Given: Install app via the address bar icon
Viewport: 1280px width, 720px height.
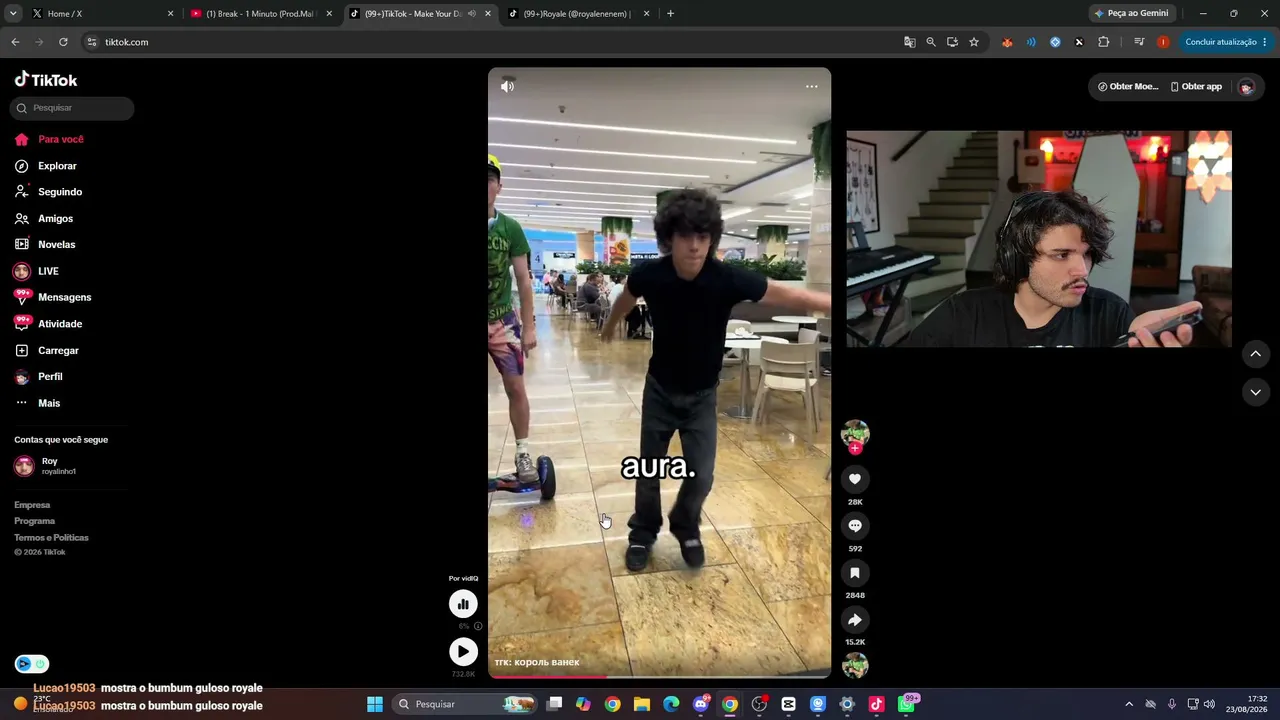Looking at the screenshot, I should pyautogui.click(x=952, y=42).
